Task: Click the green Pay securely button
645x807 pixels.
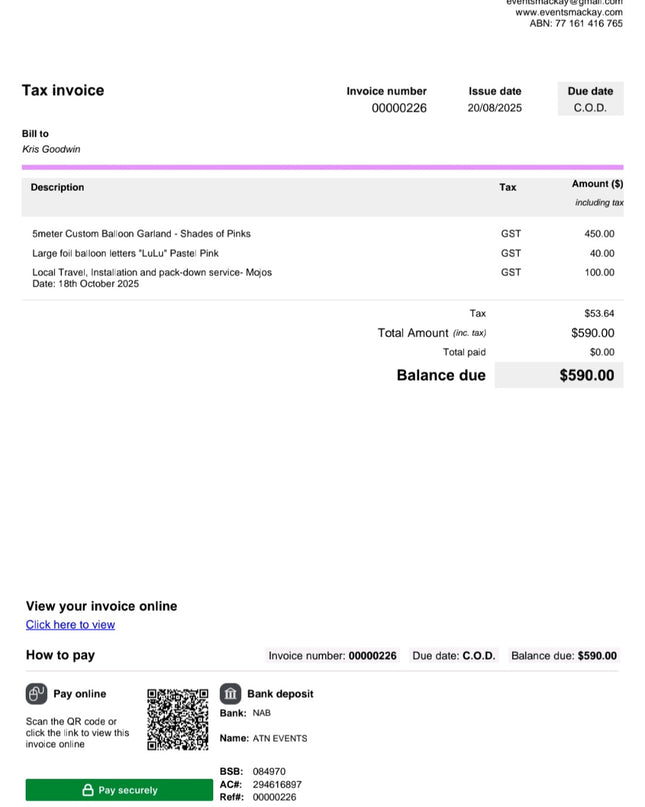Action: (x=119, y=790)
